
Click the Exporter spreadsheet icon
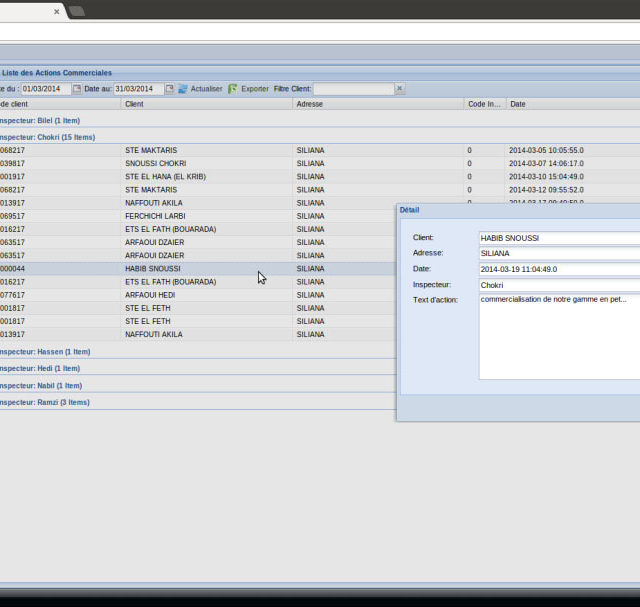(x=233, y=89)
